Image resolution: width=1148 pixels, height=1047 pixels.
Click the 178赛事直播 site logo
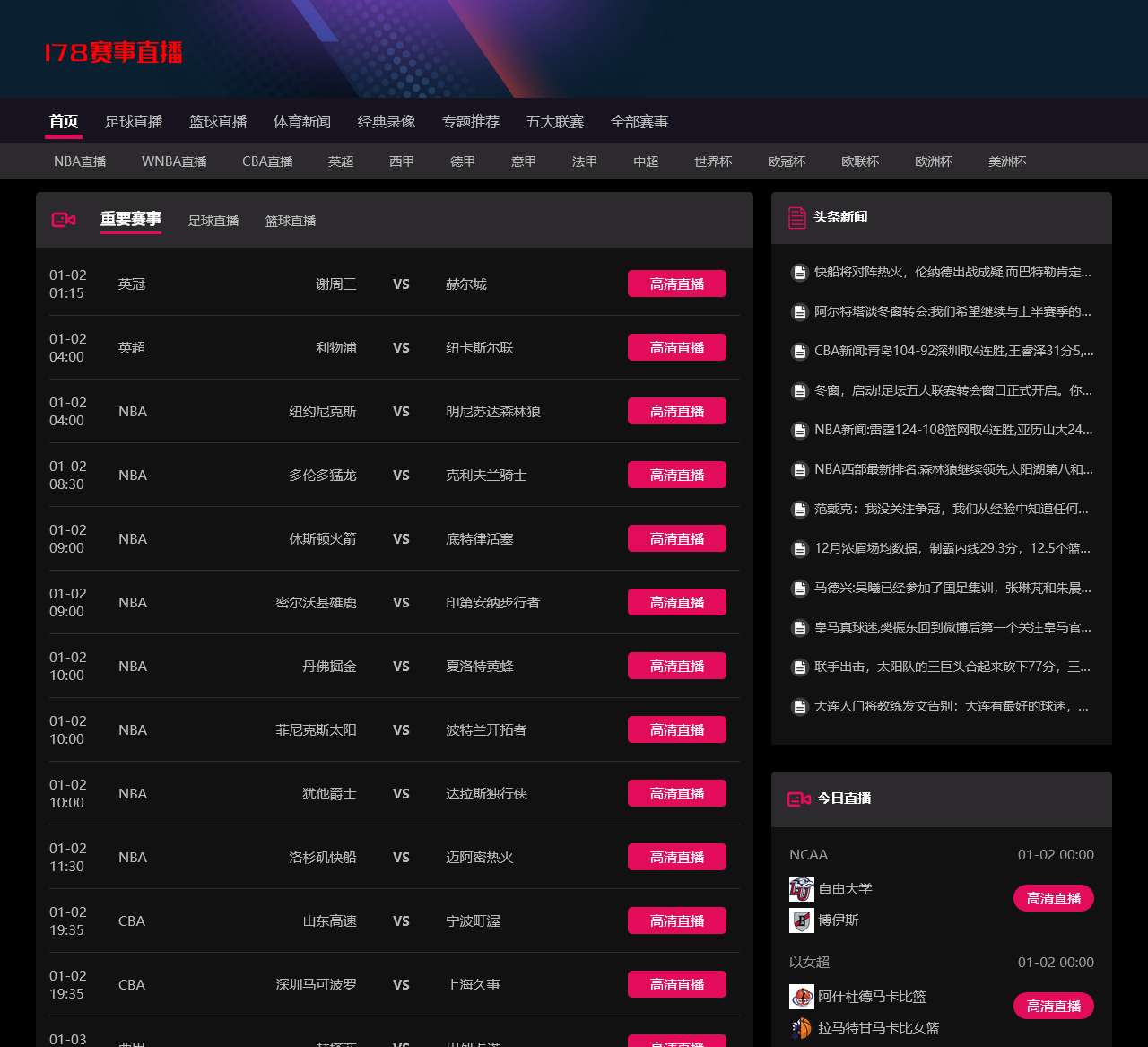[113, 53]
